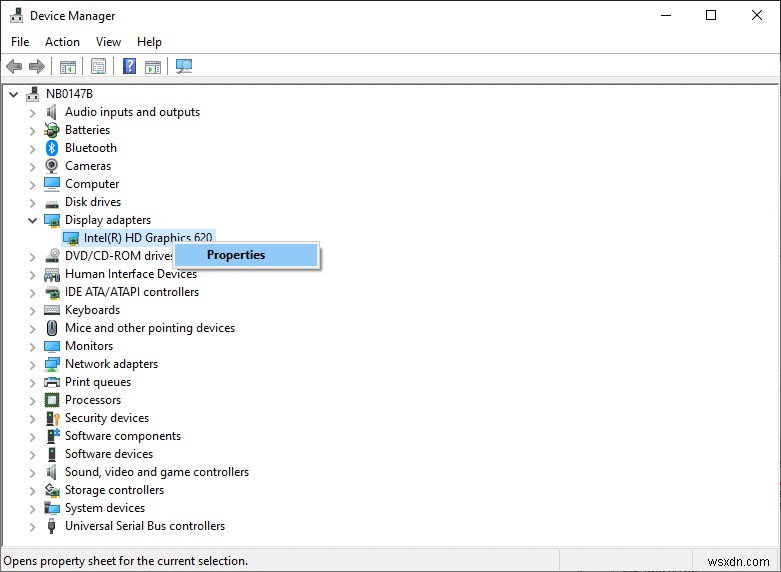
Task: Click the Scan for hardware changes icon
Action: [184, 66]
